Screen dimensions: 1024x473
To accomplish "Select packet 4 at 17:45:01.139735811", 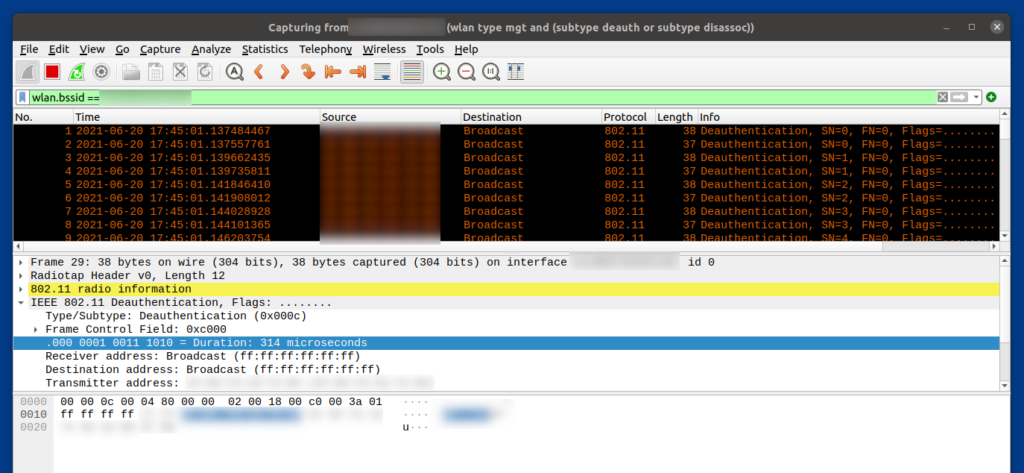I will tap(506, 171).
